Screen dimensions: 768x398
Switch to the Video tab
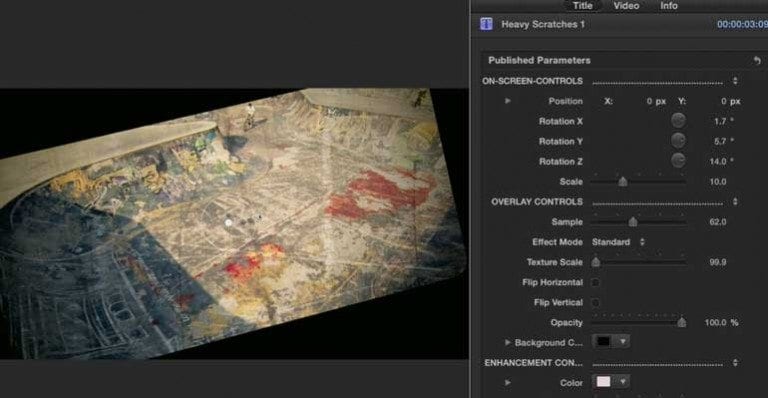point(626,6)
